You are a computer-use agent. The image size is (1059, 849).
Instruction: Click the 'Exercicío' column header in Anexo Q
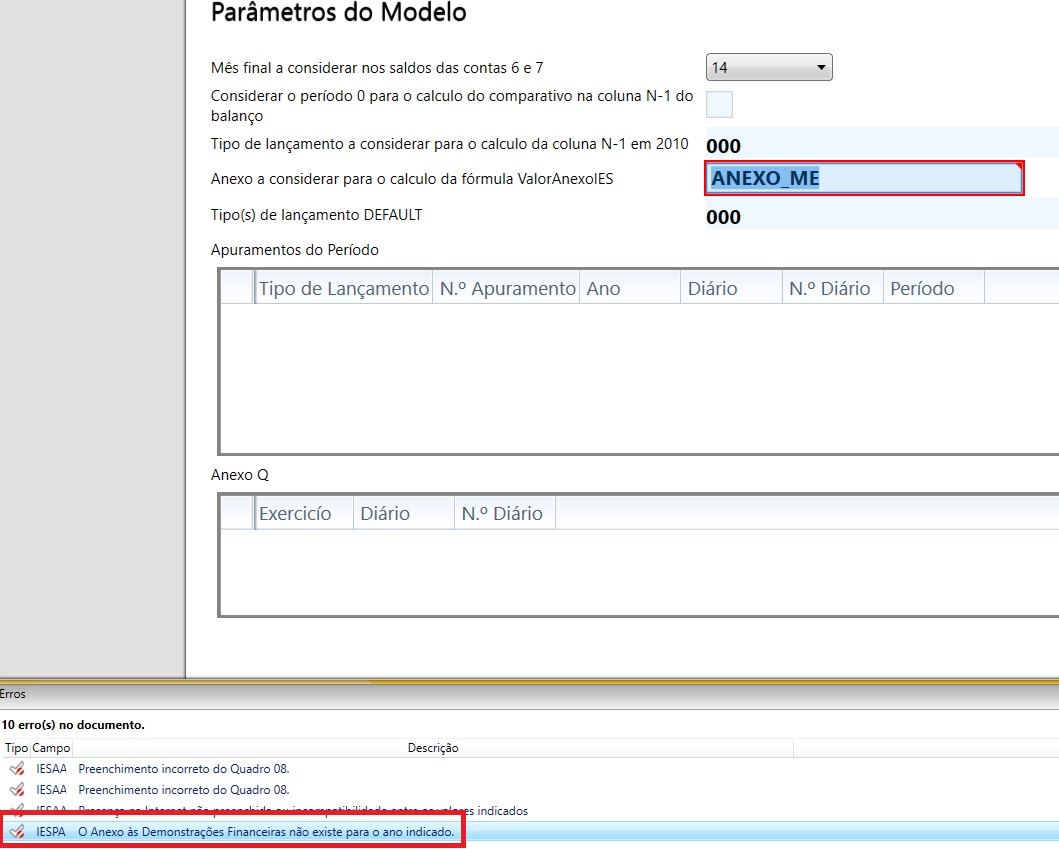pyautogui.click(x=295, y=514)
